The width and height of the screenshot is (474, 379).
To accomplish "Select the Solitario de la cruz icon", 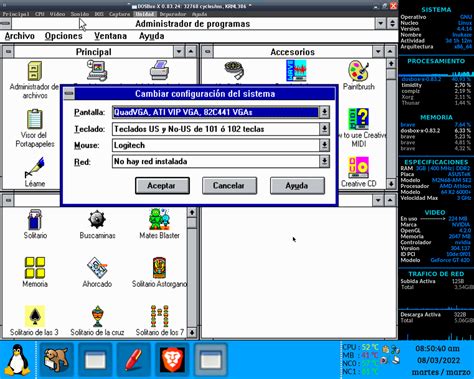I will click(97, 316).
